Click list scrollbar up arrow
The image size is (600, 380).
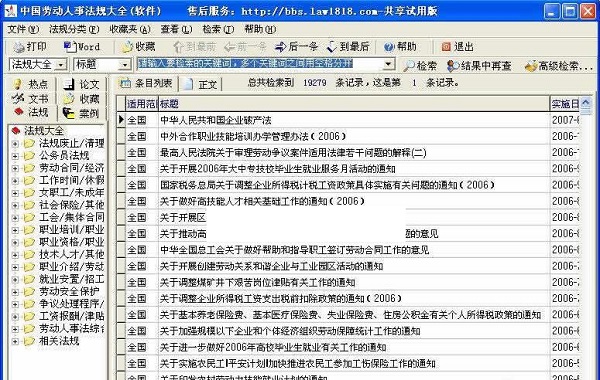coord(585,103)
